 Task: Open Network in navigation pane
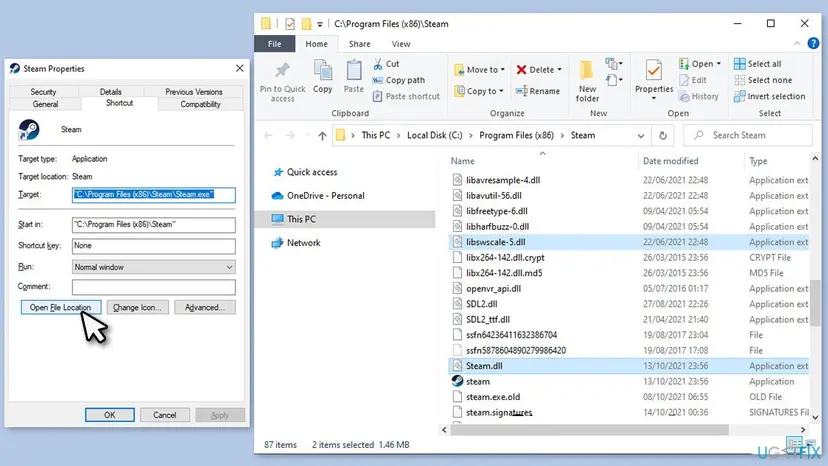click(296, 243)
